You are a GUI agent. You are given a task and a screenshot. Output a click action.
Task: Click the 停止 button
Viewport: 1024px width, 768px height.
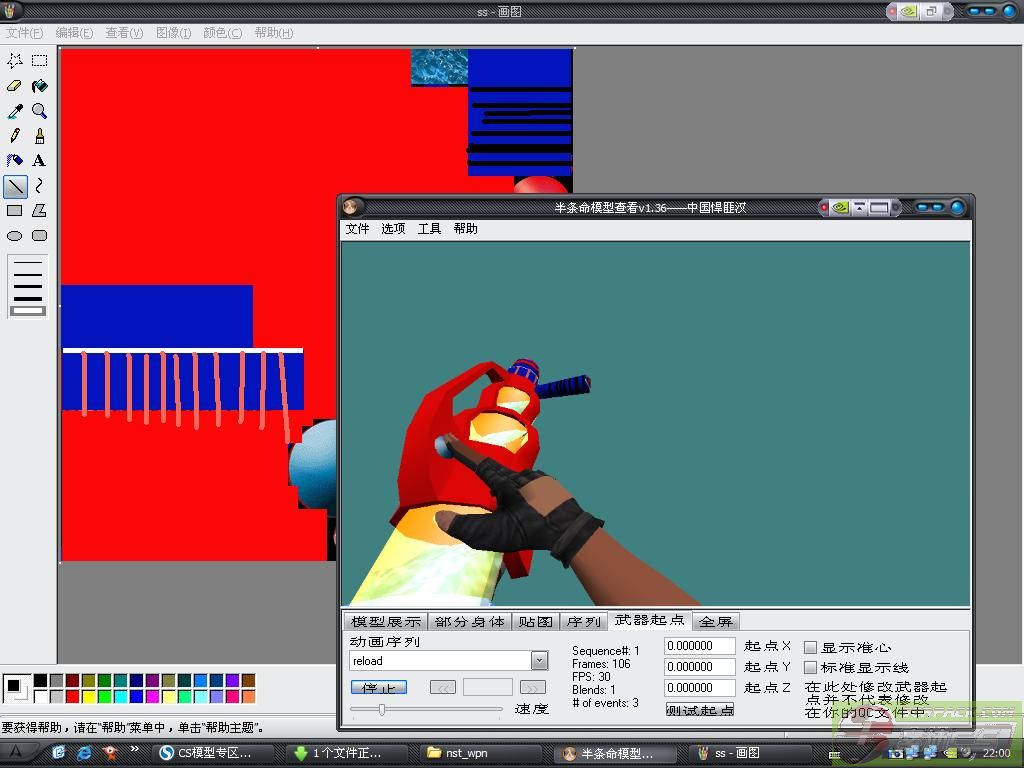pyautogui.click(x=379, y=688)
